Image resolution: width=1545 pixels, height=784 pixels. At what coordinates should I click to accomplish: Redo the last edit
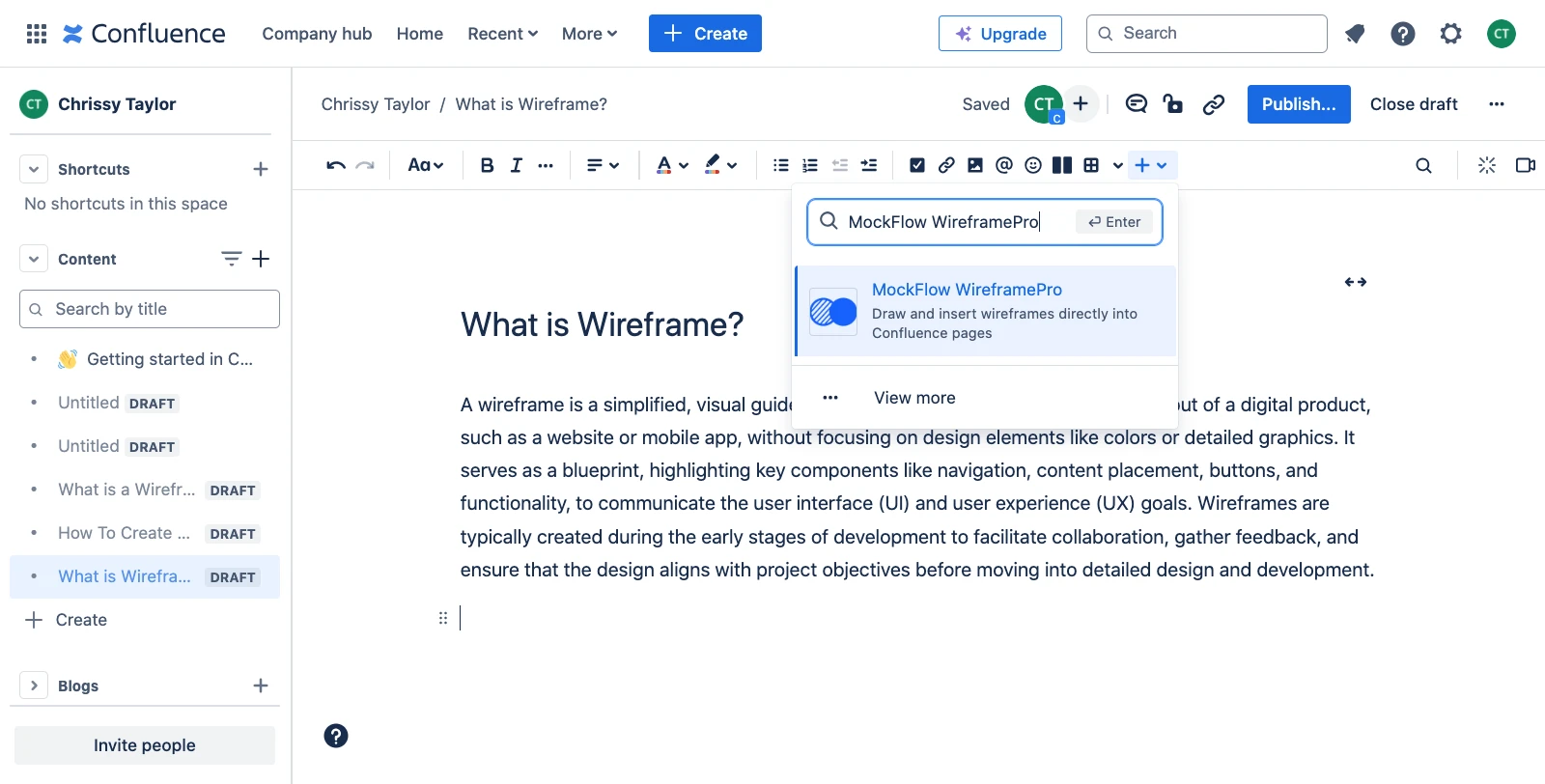365,165
